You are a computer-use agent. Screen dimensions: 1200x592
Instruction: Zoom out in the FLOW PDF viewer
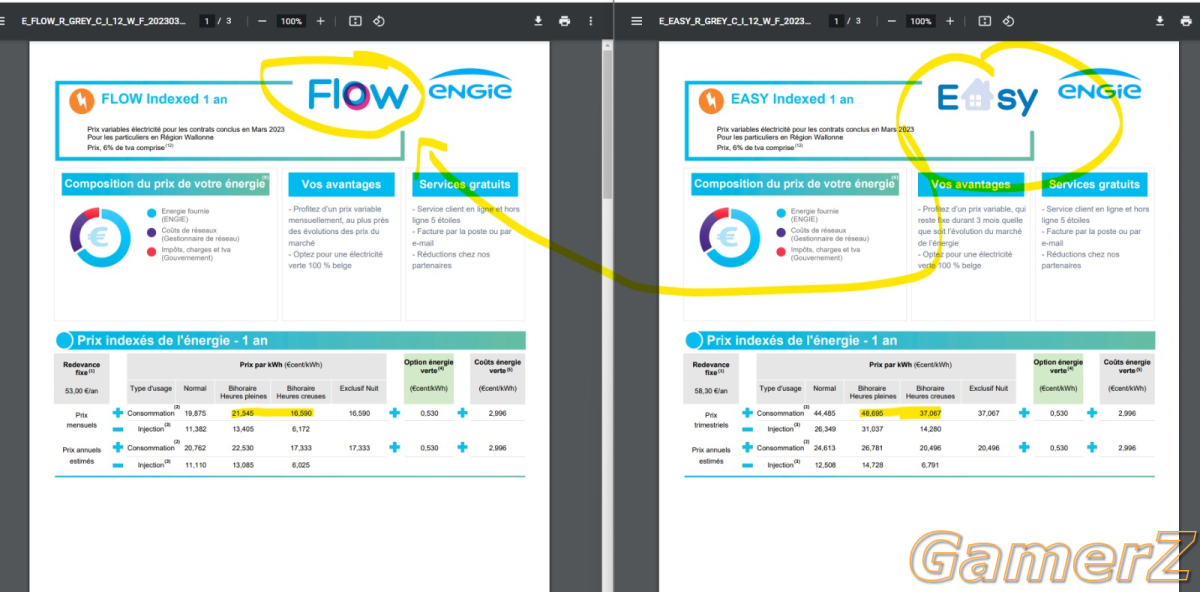262,21
